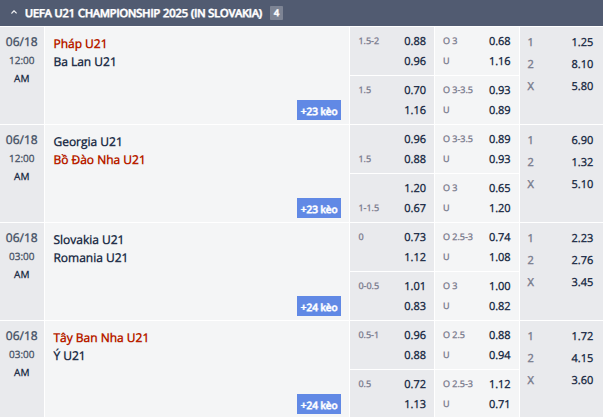Open +23 kèo for Georgia U21 match
The image size is (603, 417).
tap(320, 209)
